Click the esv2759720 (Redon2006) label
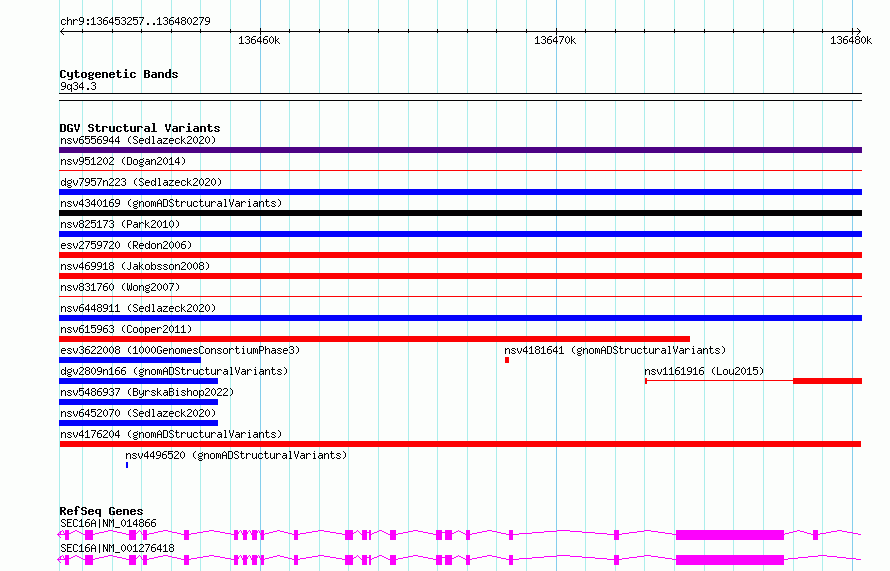The width and height of the screenshot is (890, 571). pyautogui.click(x=126, y=245)
